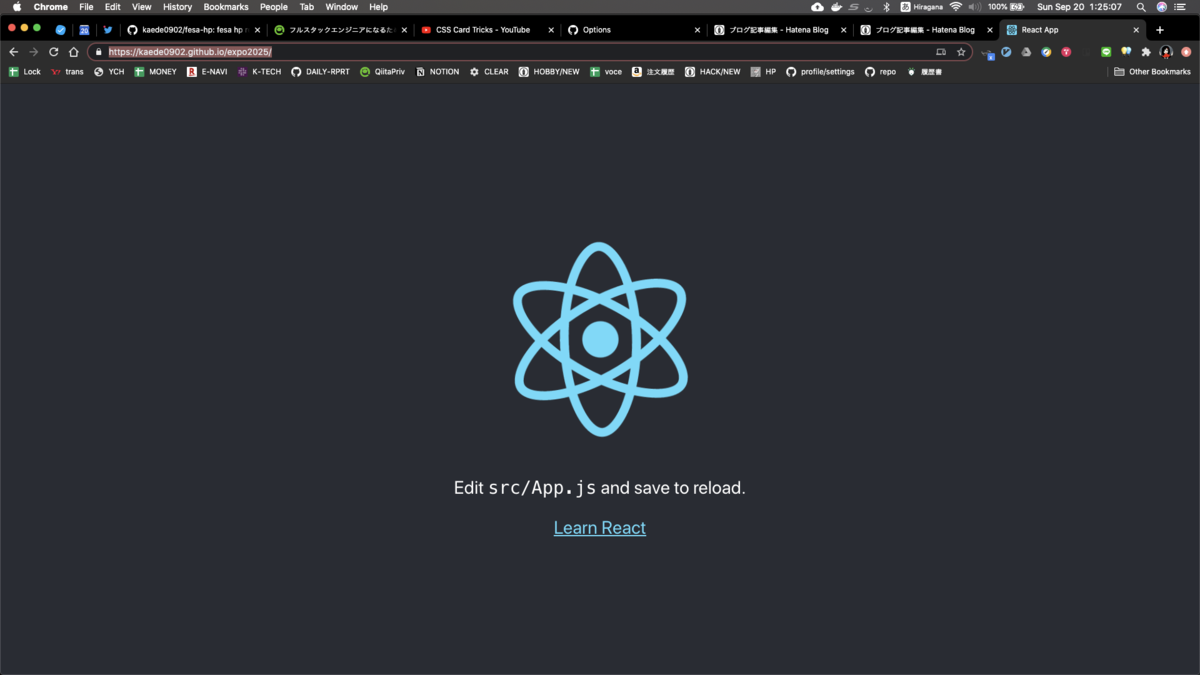1200x675 pixels.
Task: Open the People menu
Action: 274,7
